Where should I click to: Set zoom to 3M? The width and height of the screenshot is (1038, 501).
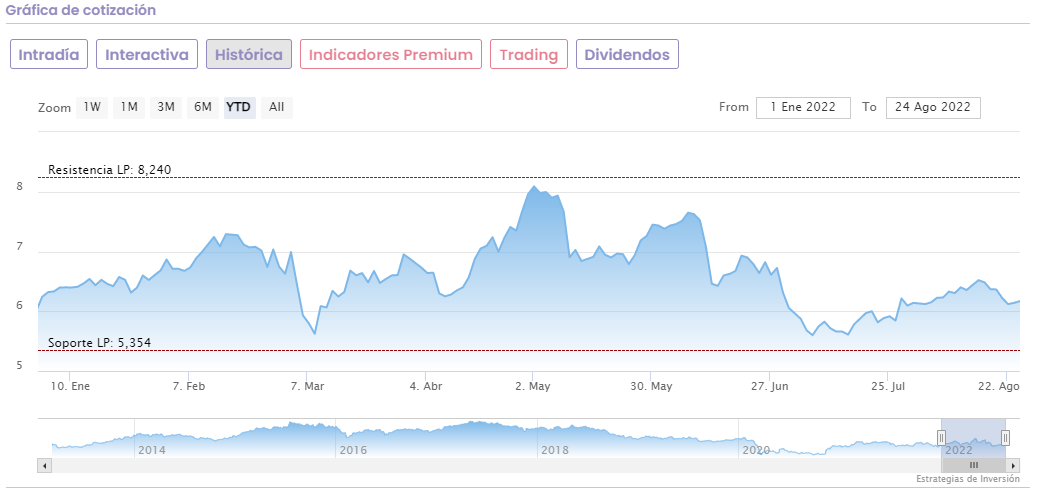166,107
